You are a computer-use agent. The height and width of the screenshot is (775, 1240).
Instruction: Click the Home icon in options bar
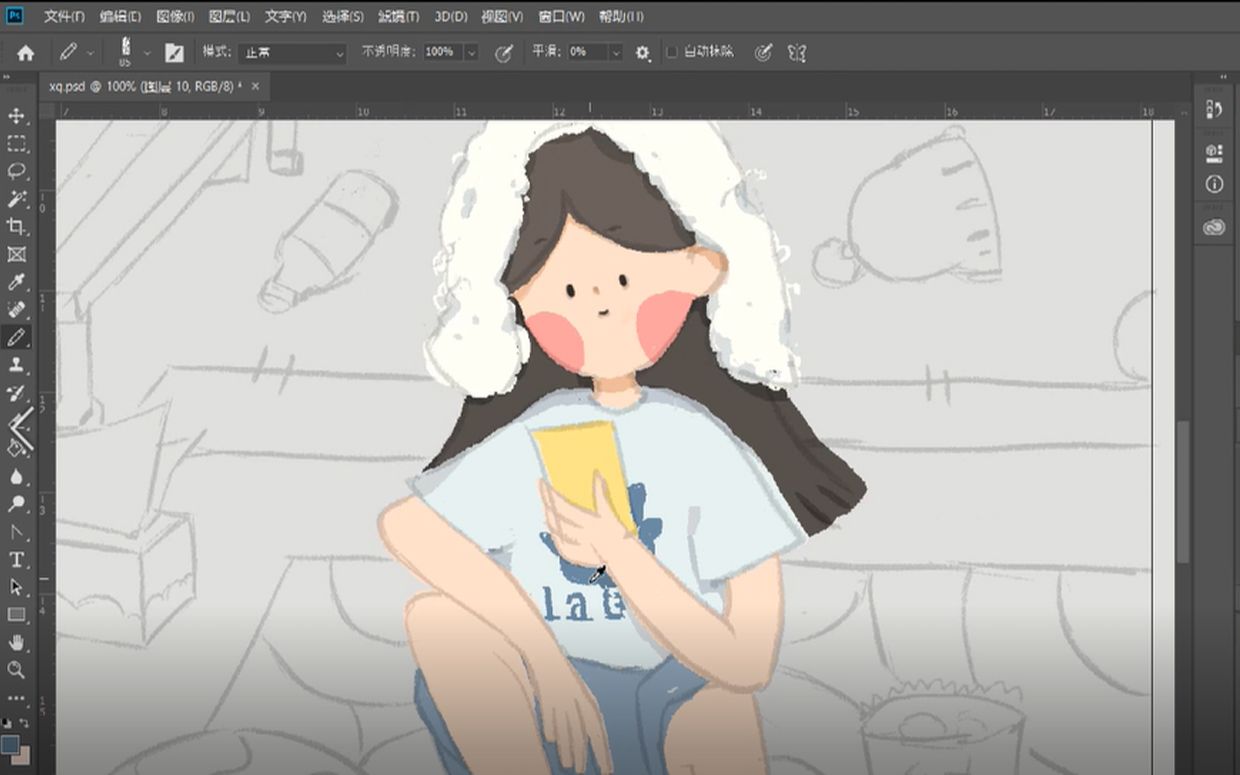[25, 51]
